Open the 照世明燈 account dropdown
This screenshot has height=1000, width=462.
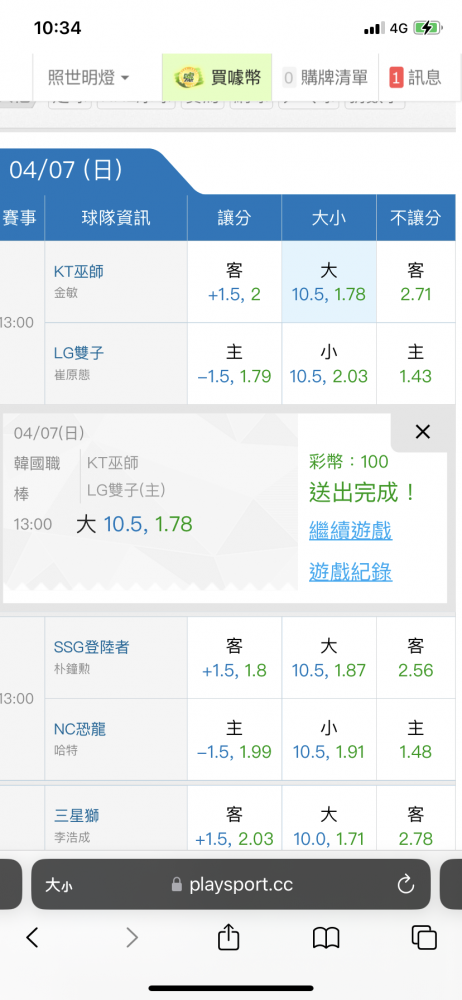89,78
